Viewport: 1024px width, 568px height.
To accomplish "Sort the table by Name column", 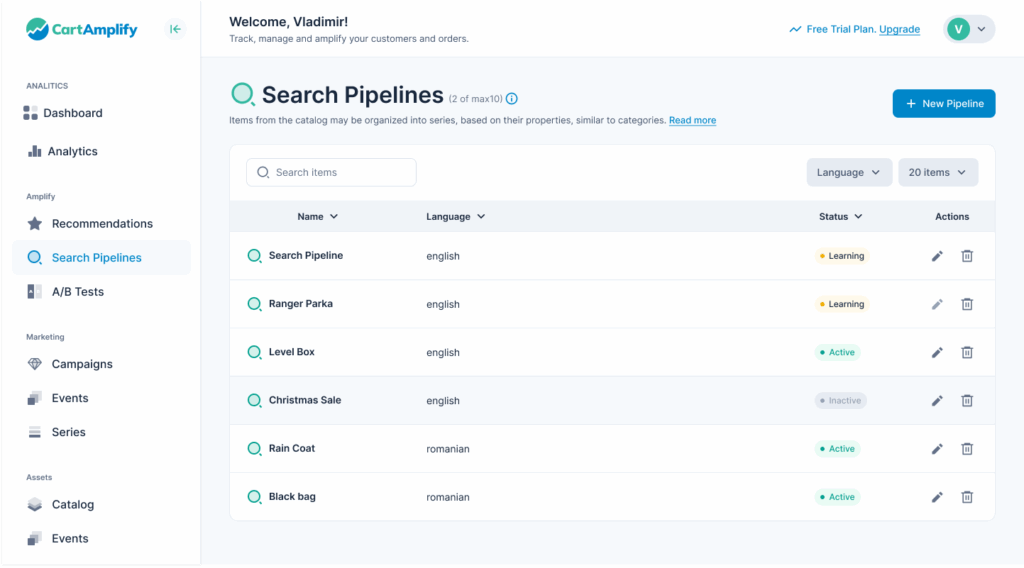I will tap(317, 216).
